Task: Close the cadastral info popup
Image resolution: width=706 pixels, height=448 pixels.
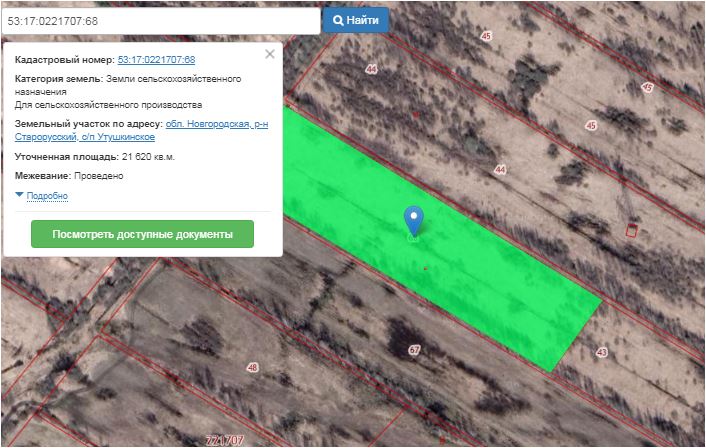Action: coord(269,55)
